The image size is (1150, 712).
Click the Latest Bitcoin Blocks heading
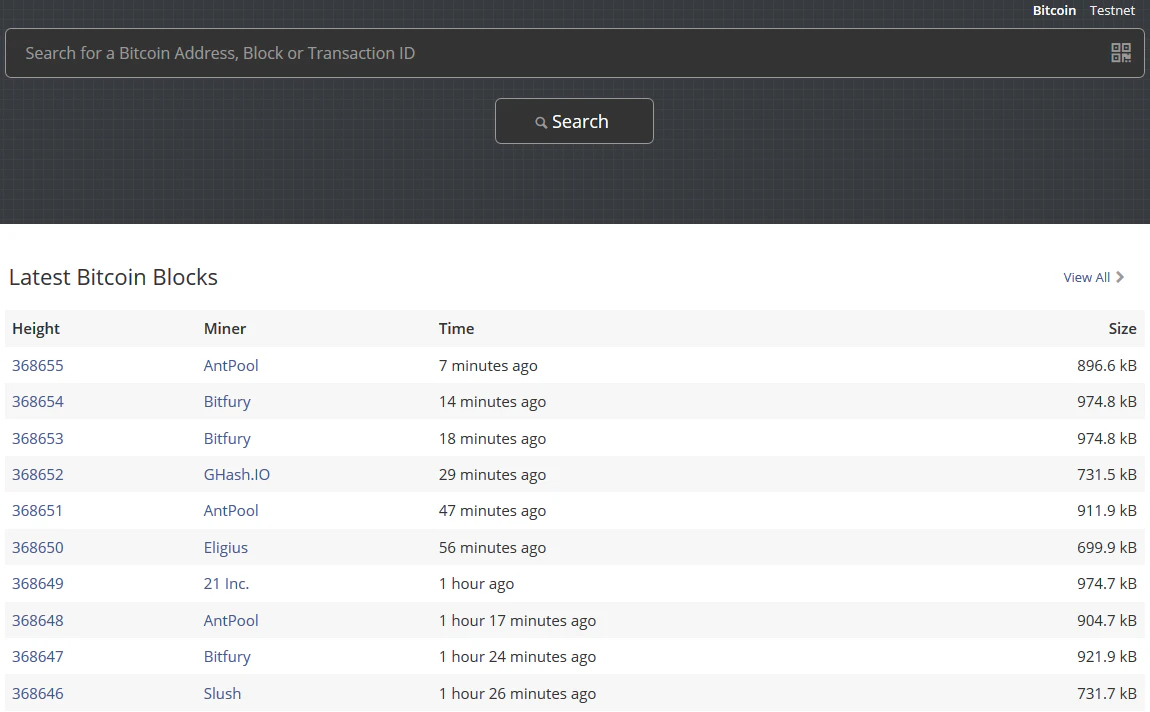pos(113,277)
